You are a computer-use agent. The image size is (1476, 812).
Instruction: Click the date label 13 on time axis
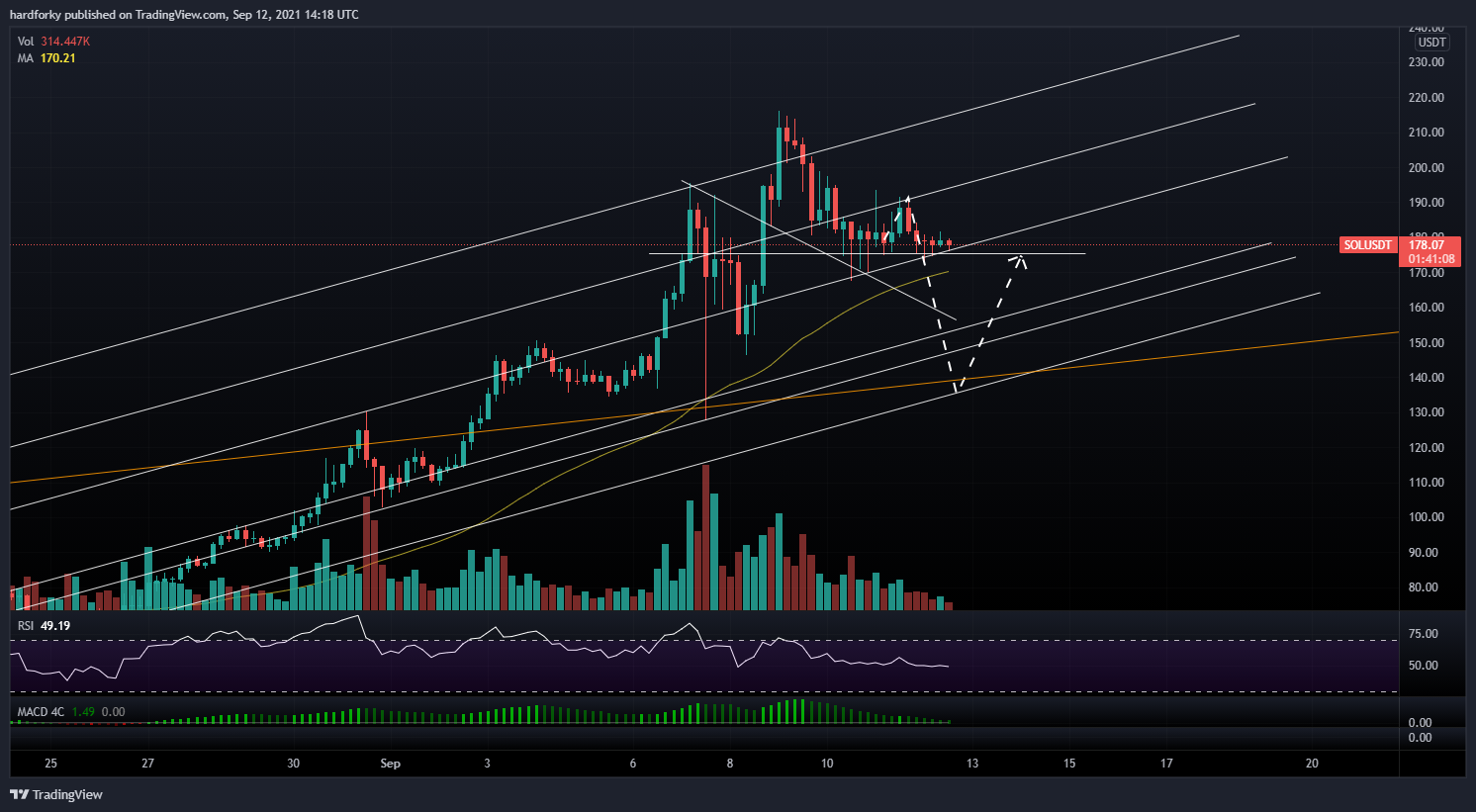972,764
